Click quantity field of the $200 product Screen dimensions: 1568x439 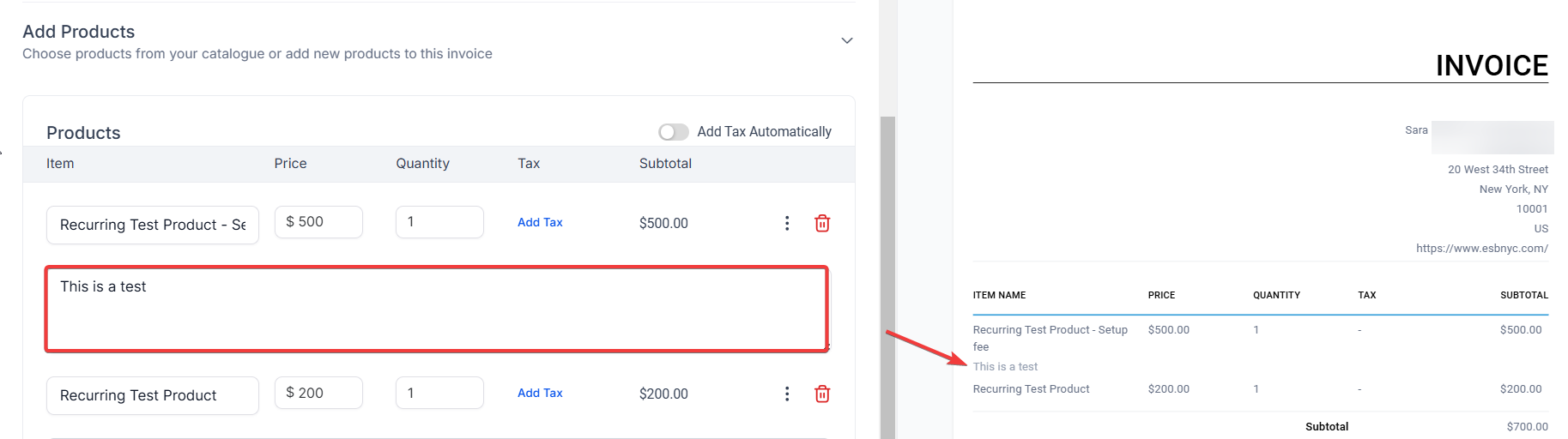(439, 393)
